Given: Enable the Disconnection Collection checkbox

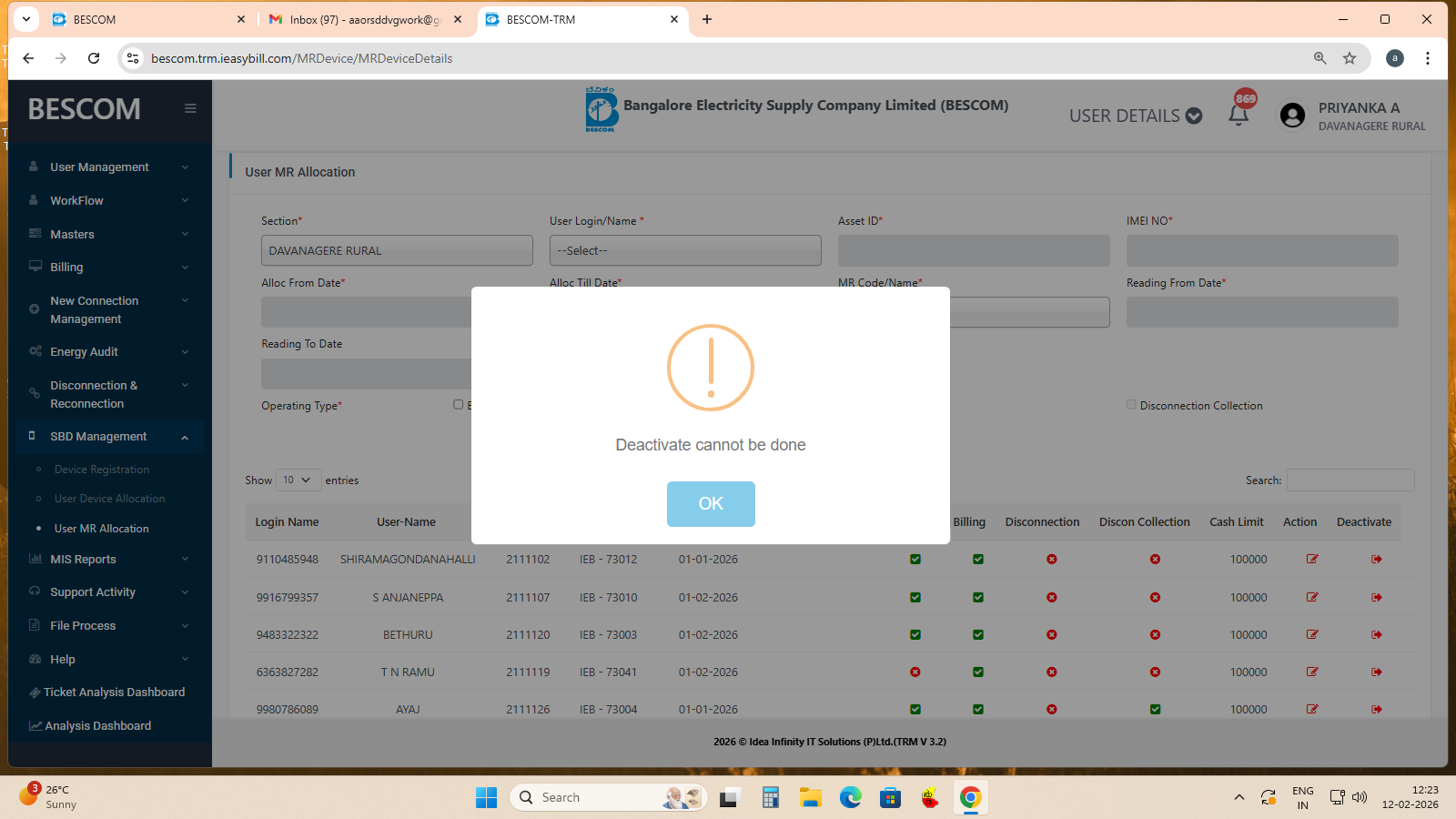Looking at the screenshot, I should [x=1131, y=405].
